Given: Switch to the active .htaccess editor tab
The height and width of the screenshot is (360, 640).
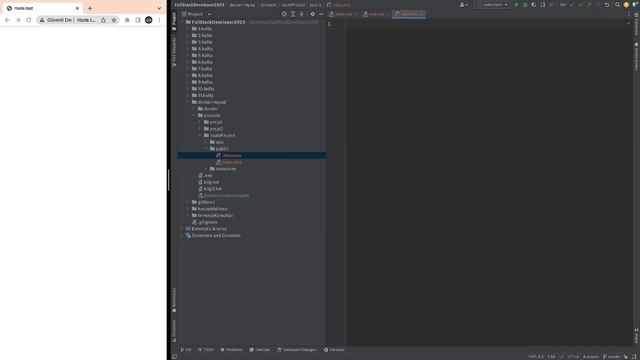Looking at the screenshot, I should tap(409, 14).
